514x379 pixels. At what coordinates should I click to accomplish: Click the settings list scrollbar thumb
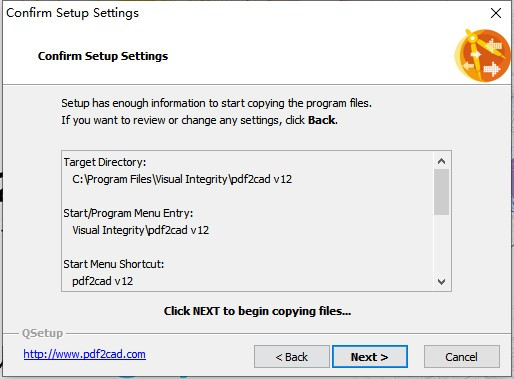441,192
